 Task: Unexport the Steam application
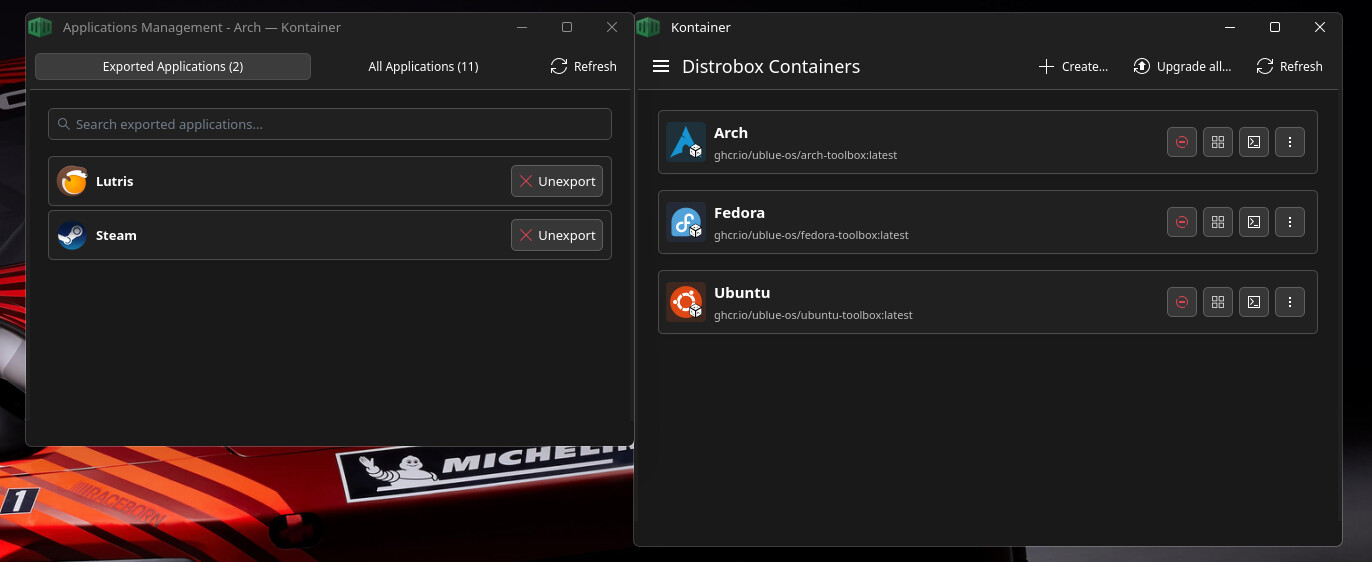click(556, 236)
